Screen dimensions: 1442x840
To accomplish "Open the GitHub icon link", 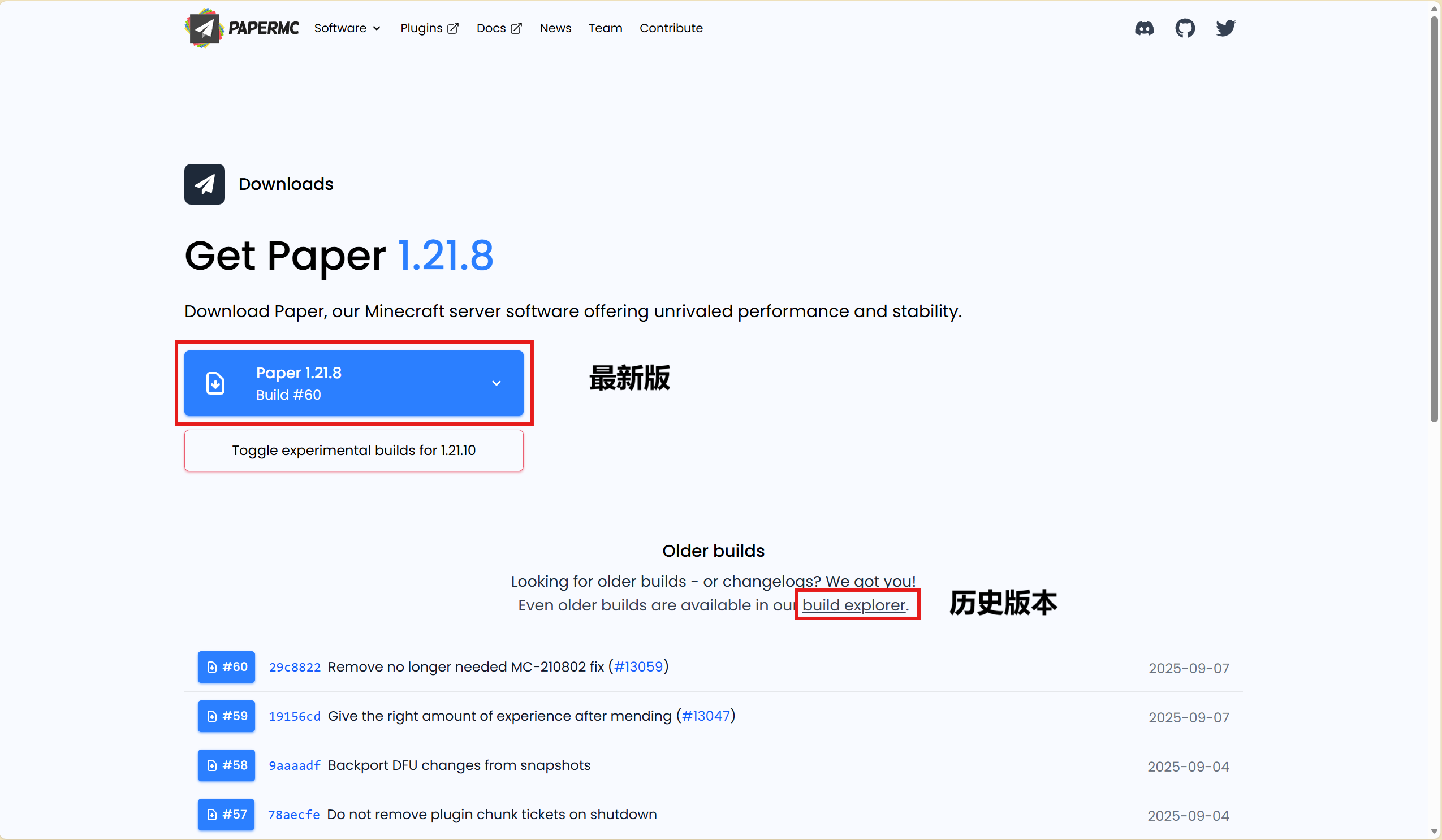I will point(1185,28).
